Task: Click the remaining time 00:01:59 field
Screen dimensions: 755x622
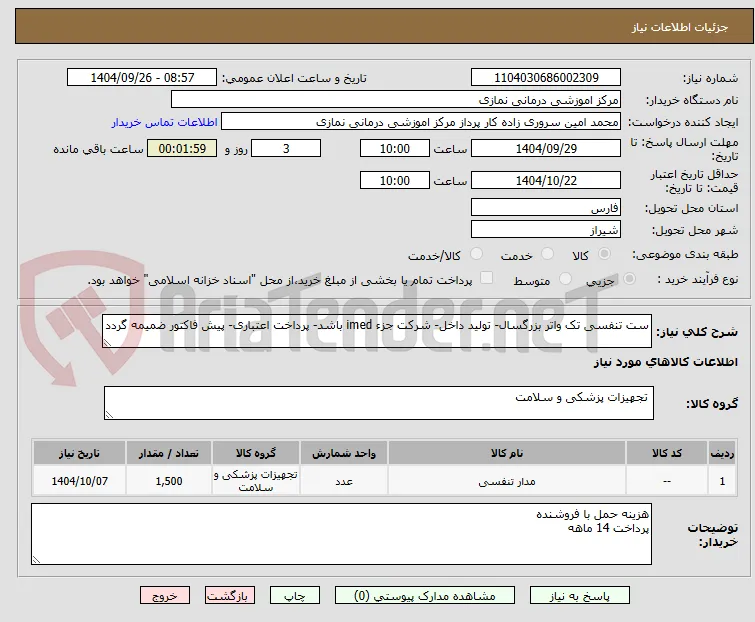Action: [x=182, y=148]
